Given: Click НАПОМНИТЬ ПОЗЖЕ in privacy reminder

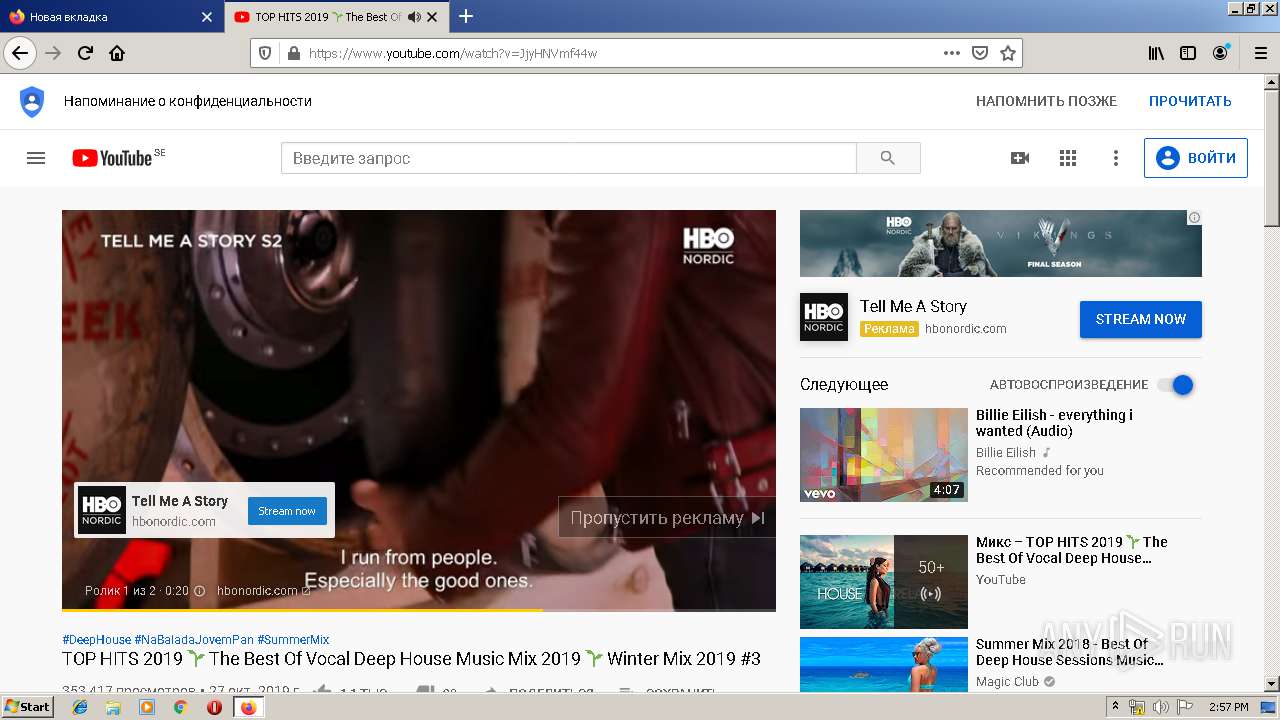Looking at the screenshot, I should (x=1046, y=101).
